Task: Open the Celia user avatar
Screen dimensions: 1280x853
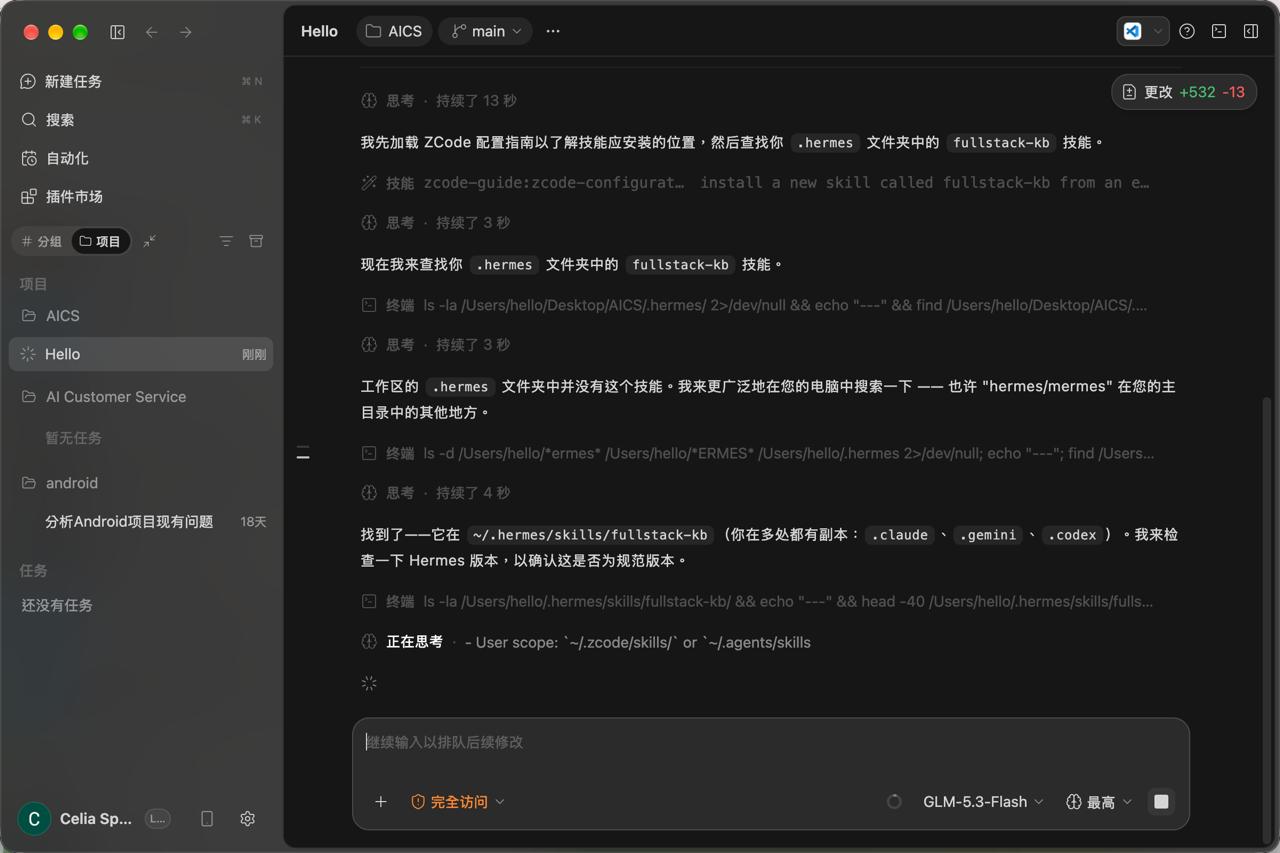Action: pyautogui.click(x=34, y=819)
